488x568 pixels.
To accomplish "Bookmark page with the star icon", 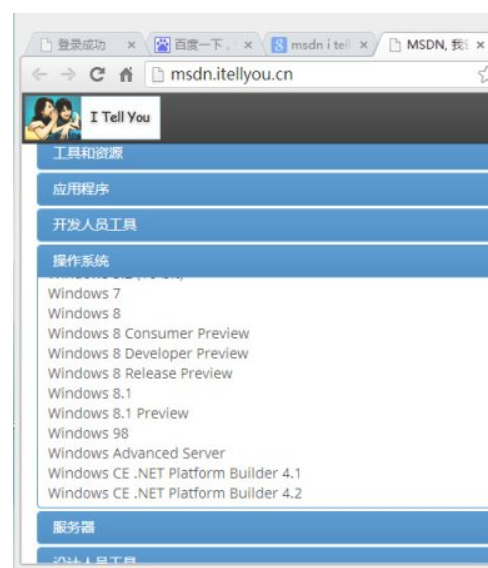I will (x=483, y=75).
